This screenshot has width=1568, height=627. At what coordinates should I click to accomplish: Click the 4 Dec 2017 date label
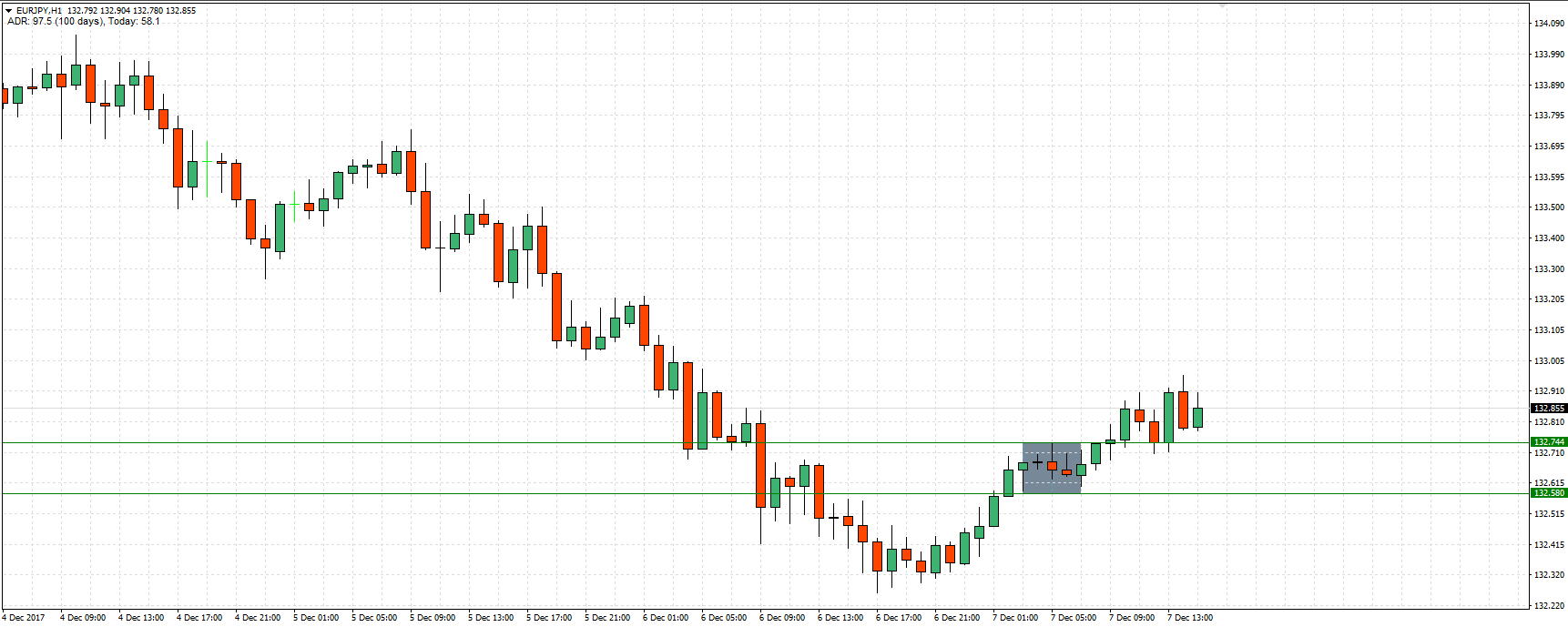[x=23, y=618]
